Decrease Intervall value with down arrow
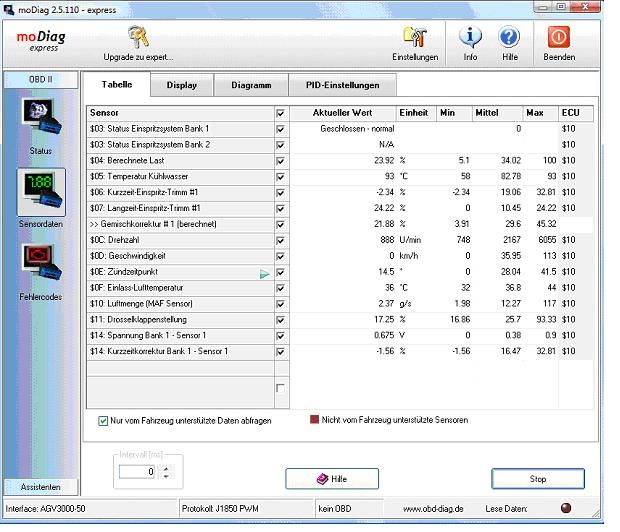Screen dimensions: 620x532 166,476
